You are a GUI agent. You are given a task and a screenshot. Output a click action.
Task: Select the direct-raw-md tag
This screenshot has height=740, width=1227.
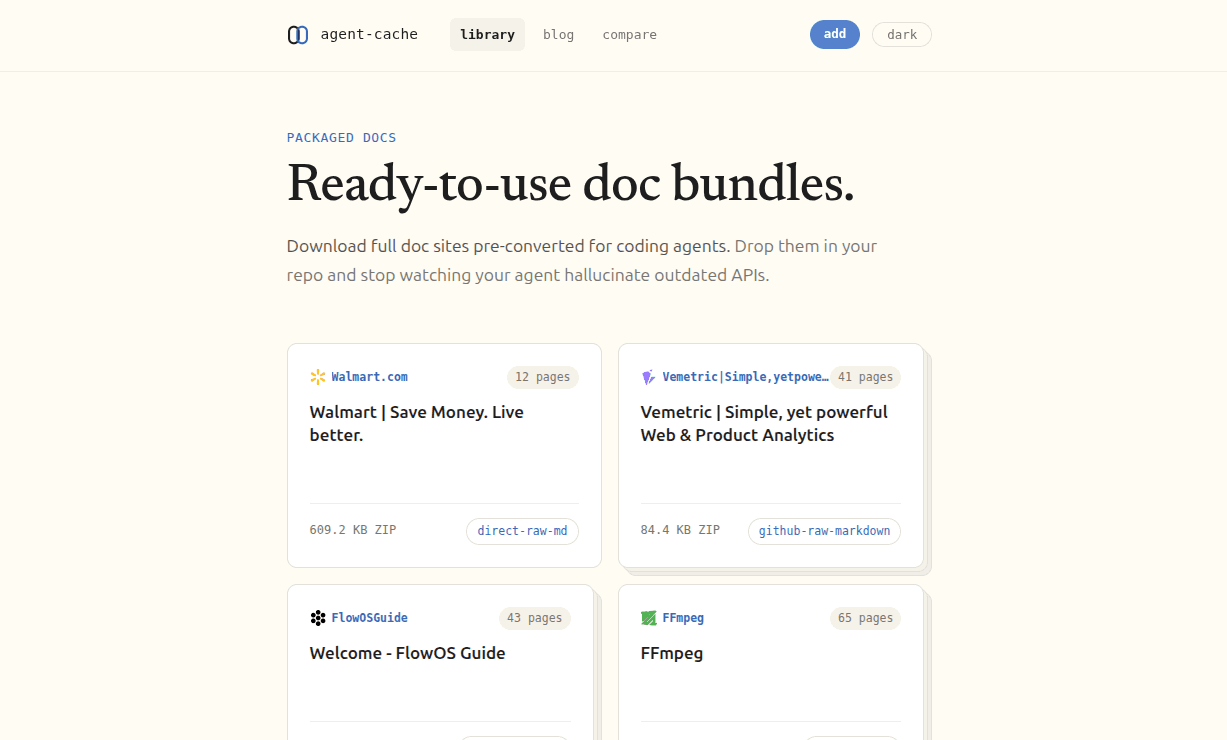522,531
